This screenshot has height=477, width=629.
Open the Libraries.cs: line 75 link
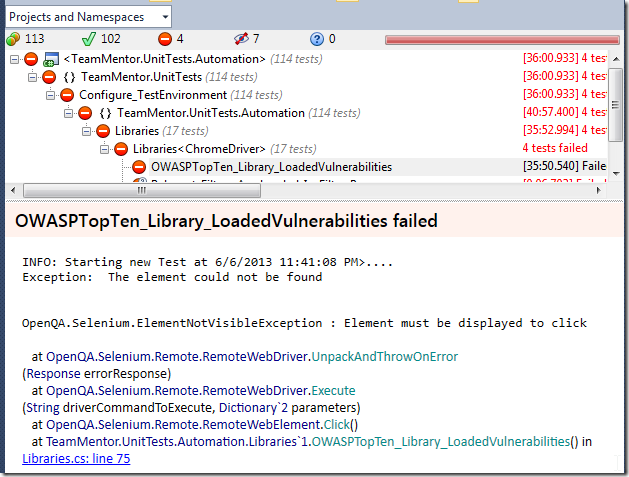pyautogui.click(x=76, y=459)
